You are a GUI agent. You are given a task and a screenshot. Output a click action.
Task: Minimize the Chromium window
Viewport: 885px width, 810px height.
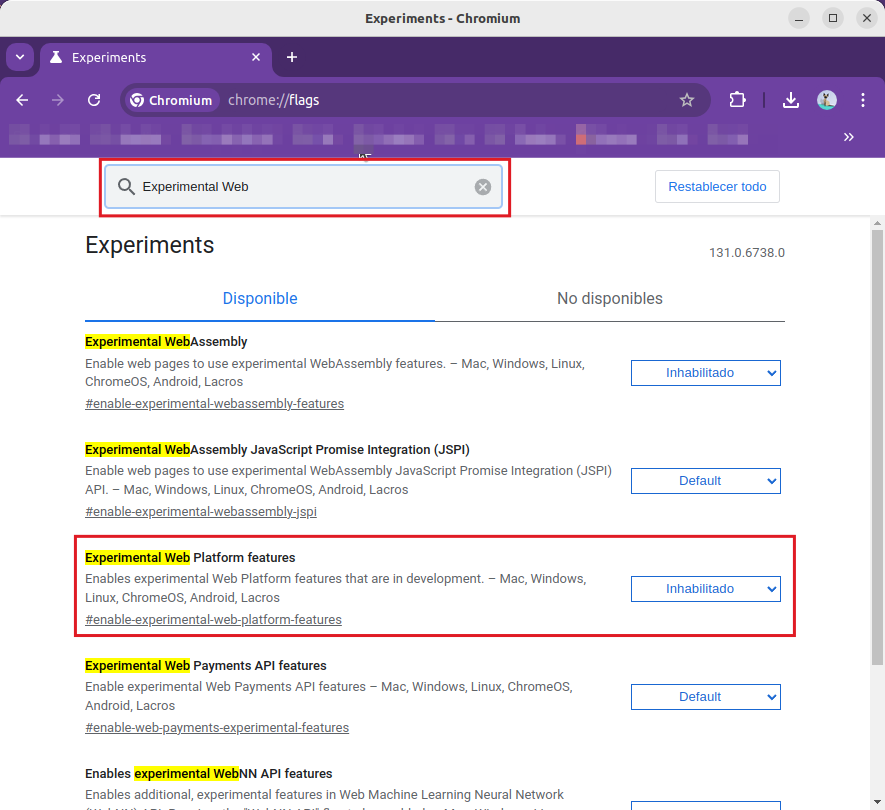(x=799, y=19)
